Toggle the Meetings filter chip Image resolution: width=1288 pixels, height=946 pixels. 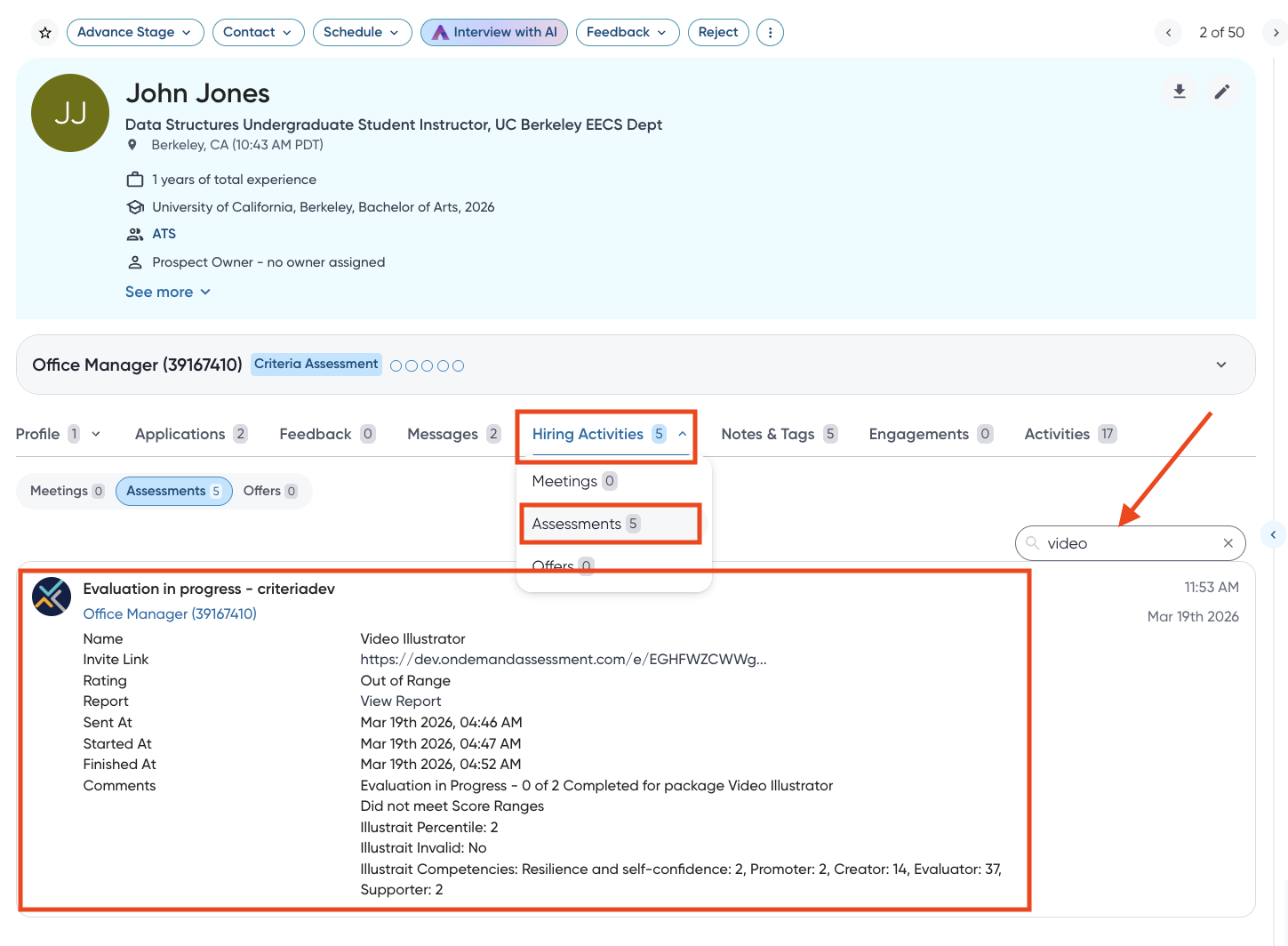(x=67, y=491)
